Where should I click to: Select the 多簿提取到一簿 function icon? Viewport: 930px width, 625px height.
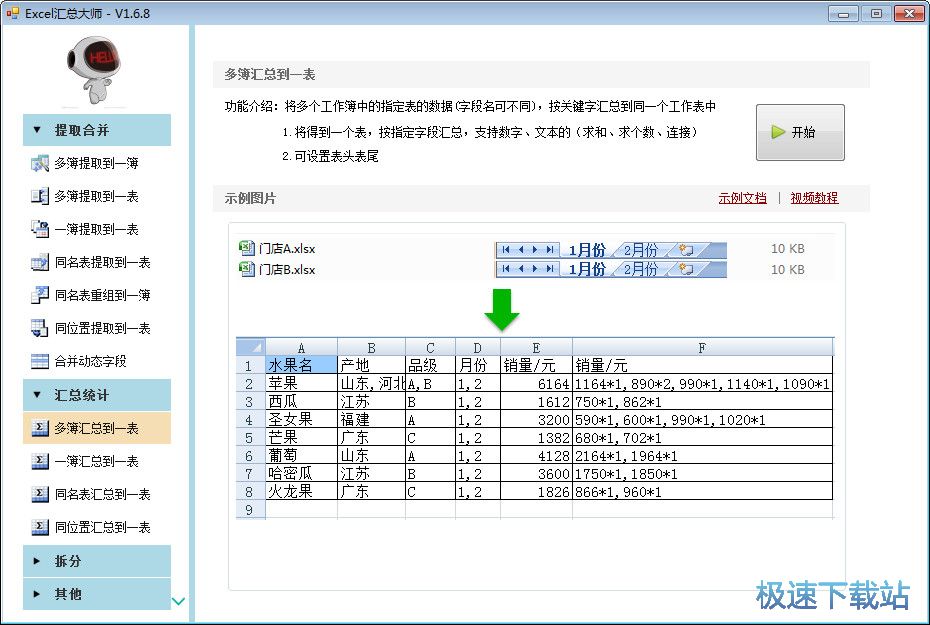pos(40,163)
